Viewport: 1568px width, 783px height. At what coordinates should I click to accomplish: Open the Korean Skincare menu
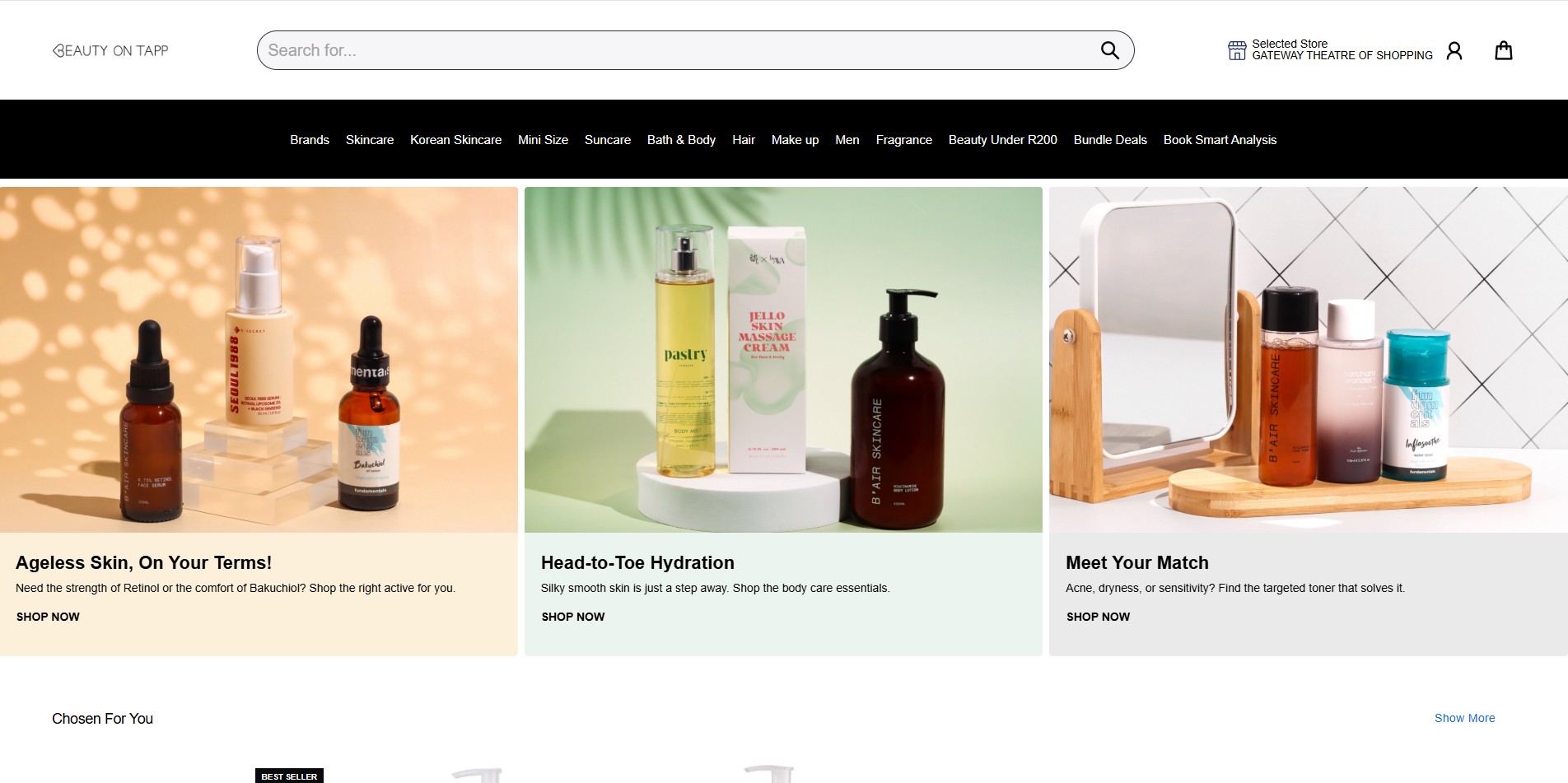coord(455,140)
